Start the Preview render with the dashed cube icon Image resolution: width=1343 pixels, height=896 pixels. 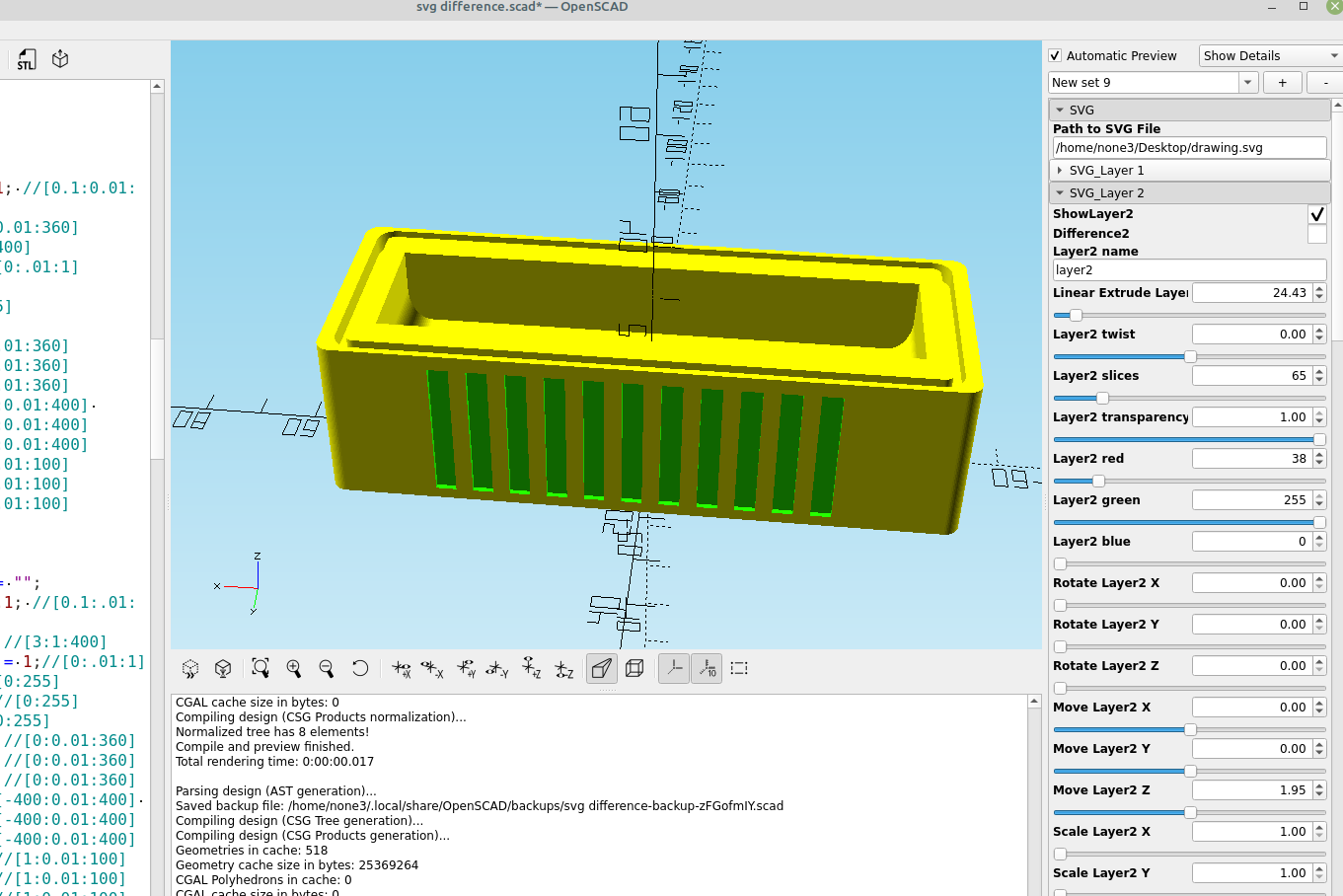[x=189, y=668]
